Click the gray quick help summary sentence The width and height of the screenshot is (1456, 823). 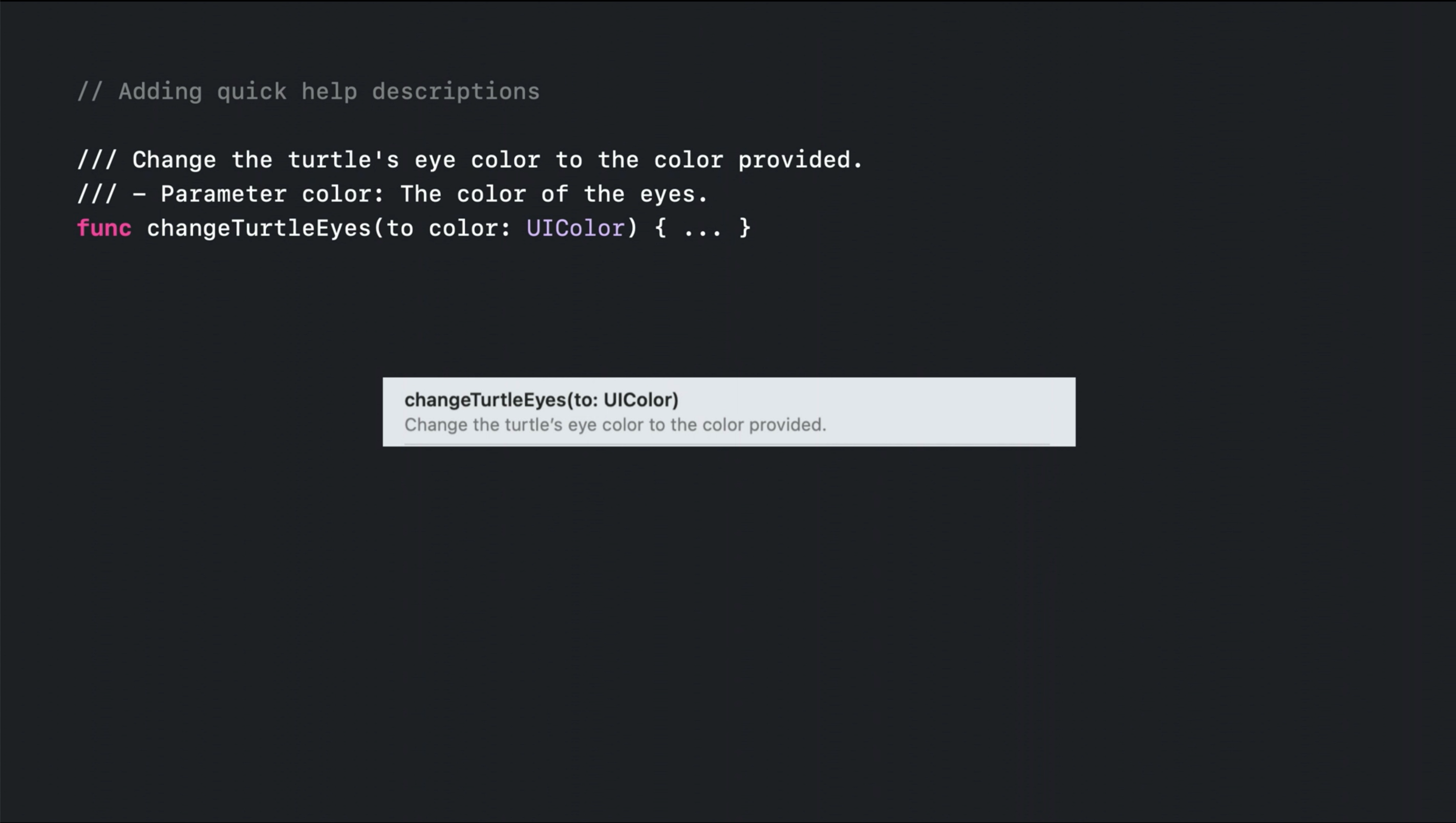coord(615,424)
